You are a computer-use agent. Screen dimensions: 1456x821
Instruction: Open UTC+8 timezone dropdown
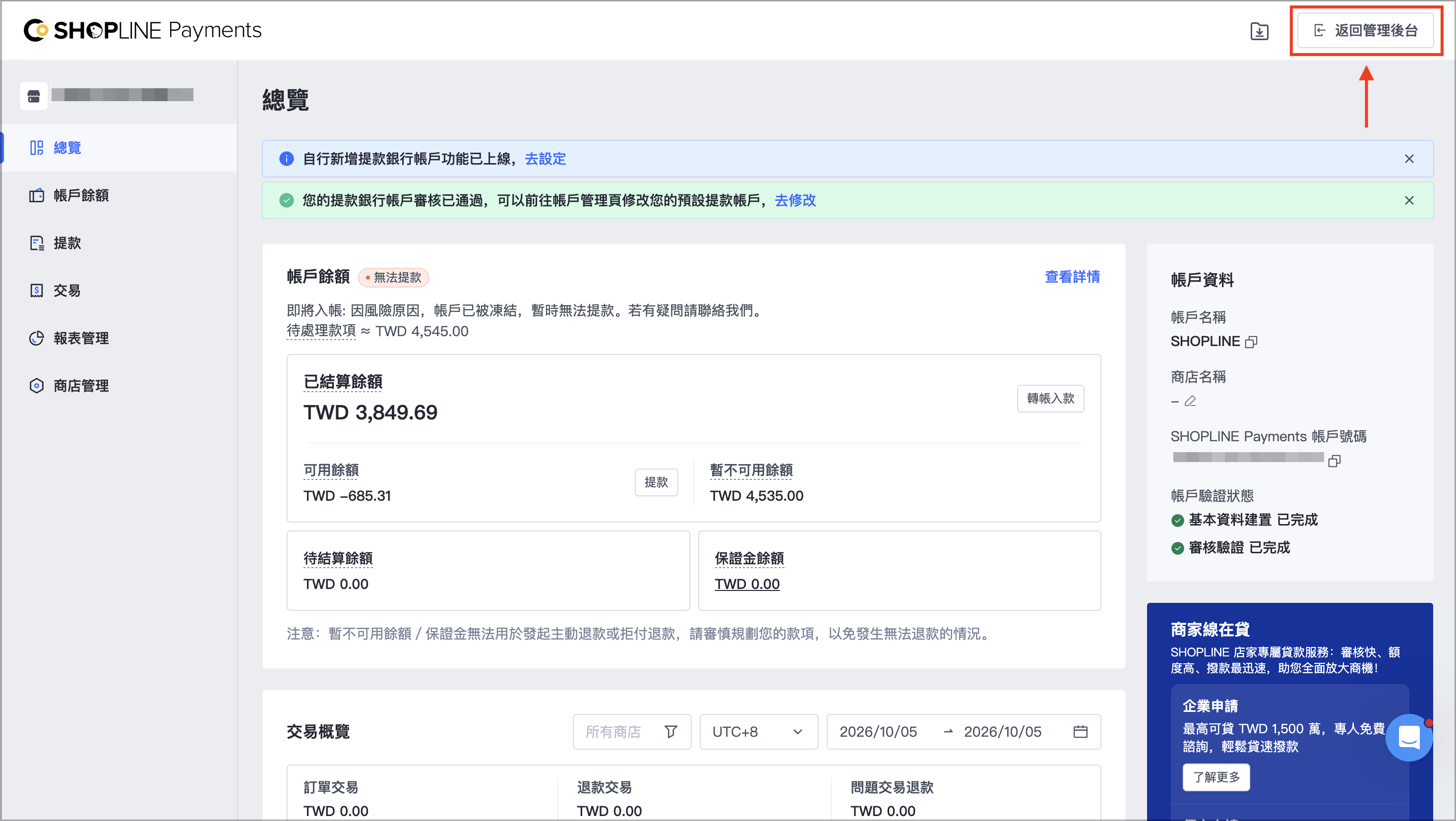pyautogui.click(x=759, y=732)
